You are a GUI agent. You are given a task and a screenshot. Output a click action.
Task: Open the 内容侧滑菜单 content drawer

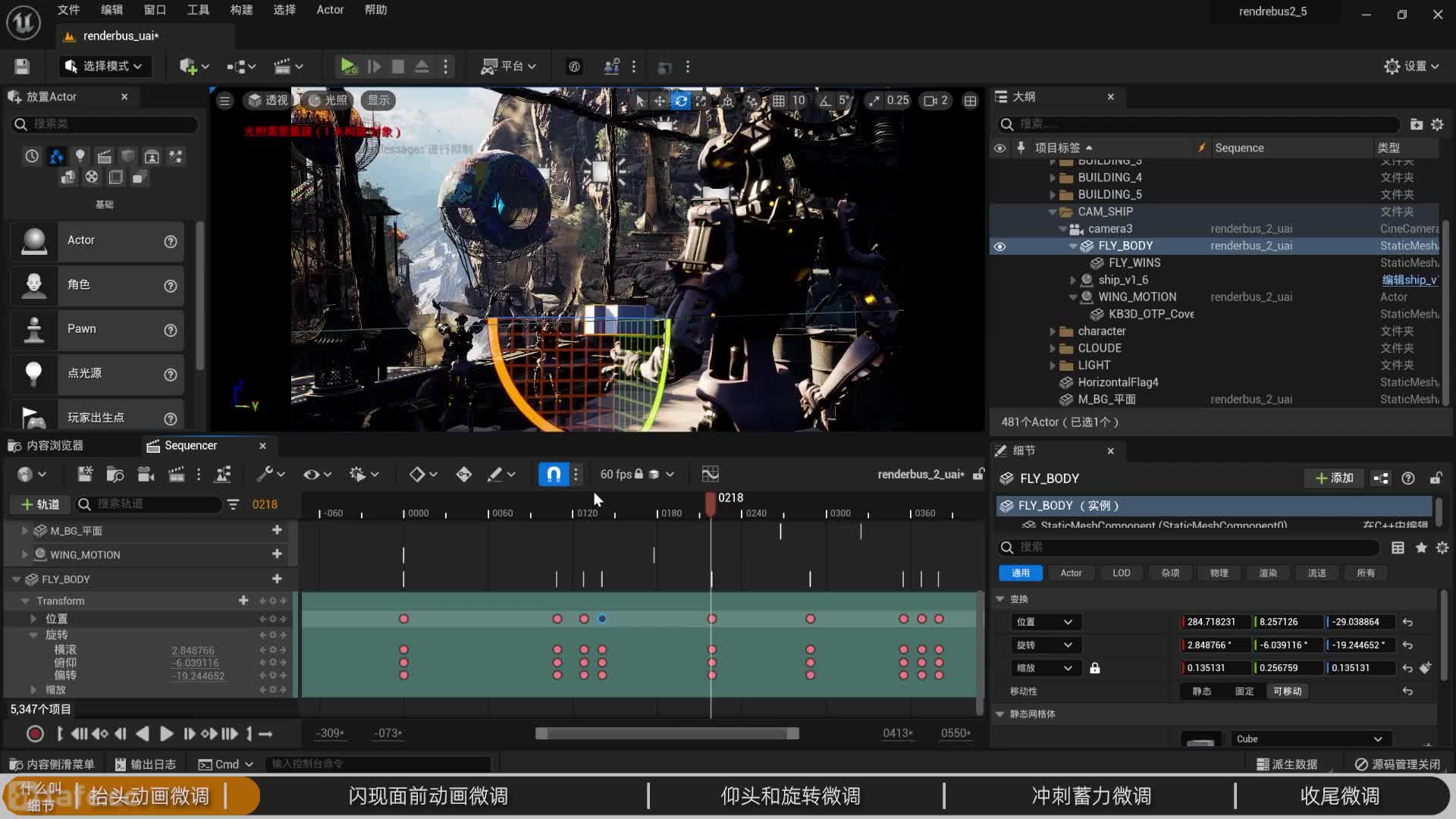[52, 764]
